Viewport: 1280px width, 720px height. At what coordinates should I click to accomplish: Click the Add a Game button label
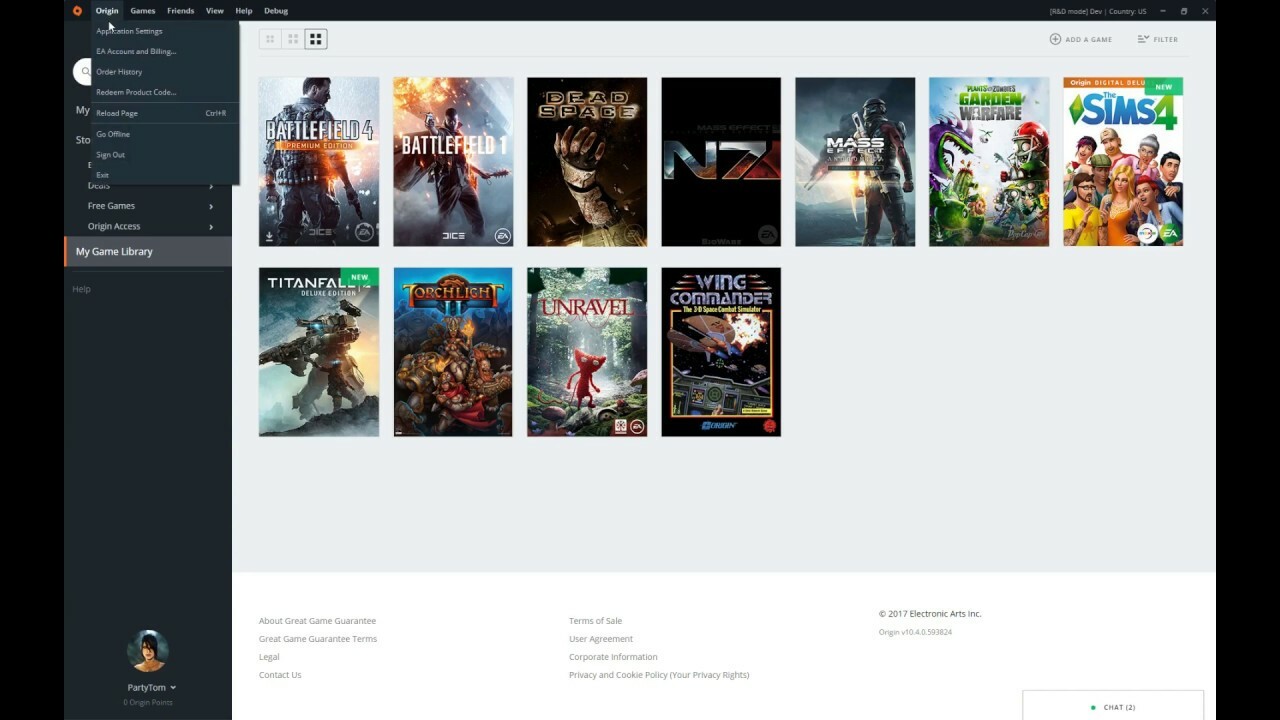pyautogui.click(x=1089, y=39)
